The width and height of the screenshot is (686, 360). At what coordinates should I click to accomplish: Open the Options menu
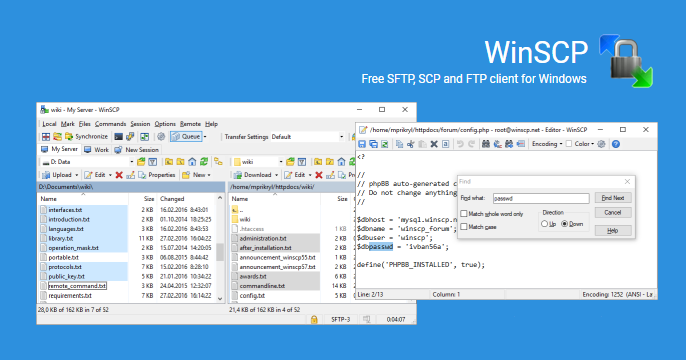pos(165,124)
